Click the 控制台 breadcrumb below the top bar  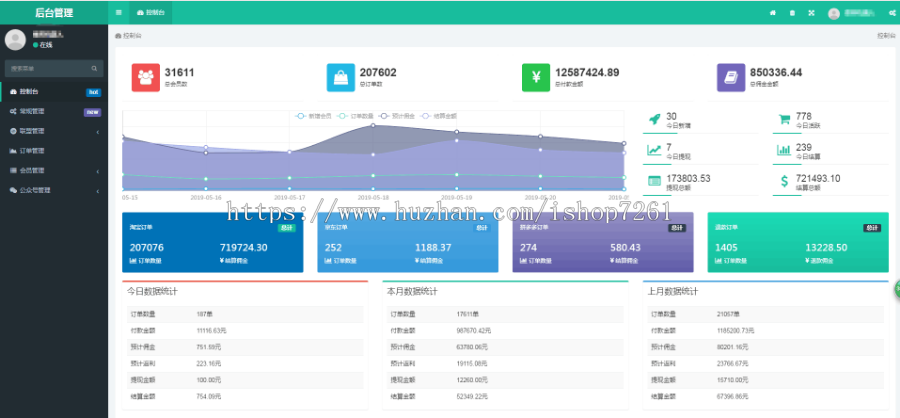(129, 36)
